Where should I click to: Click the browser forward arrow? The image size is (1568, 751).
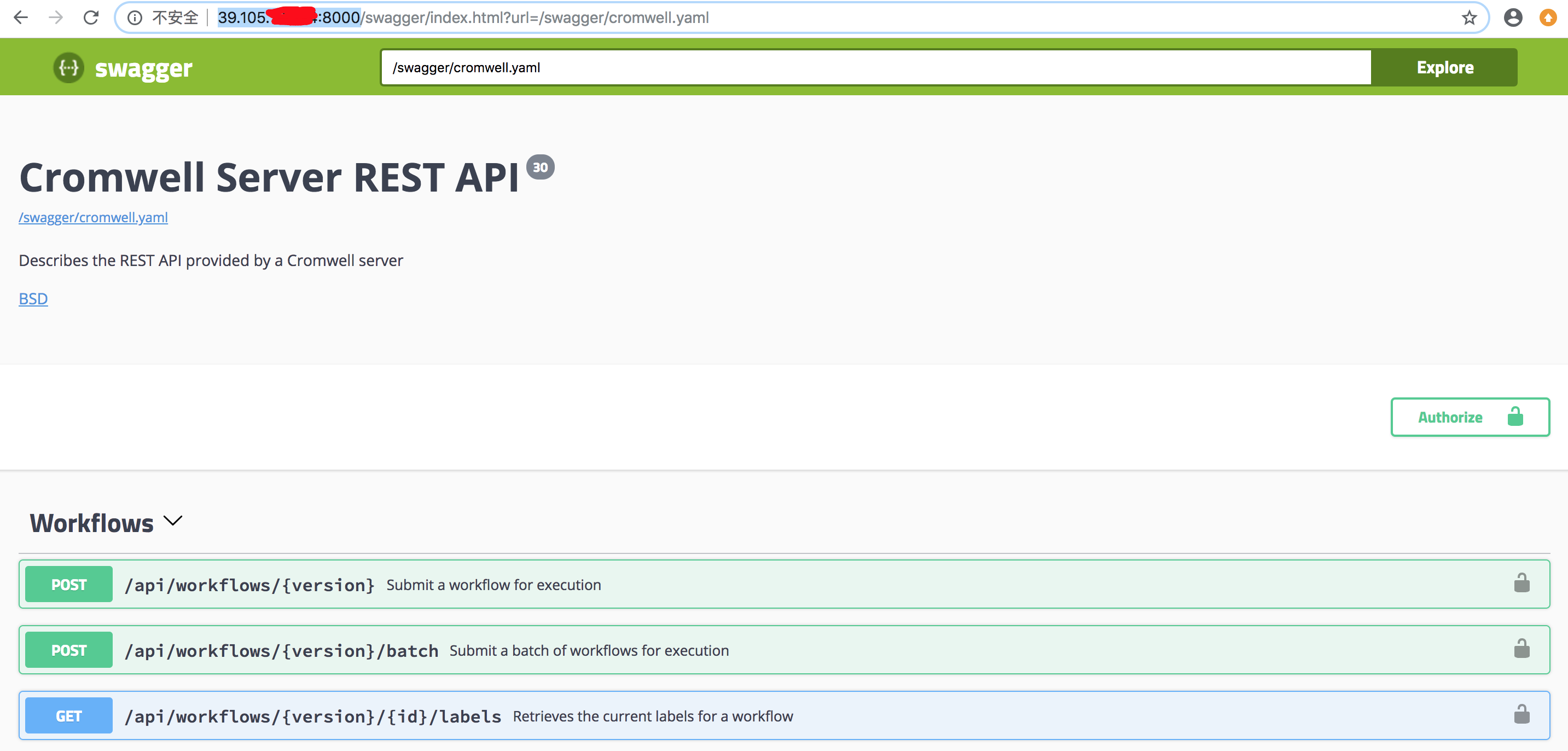[56, 18]
